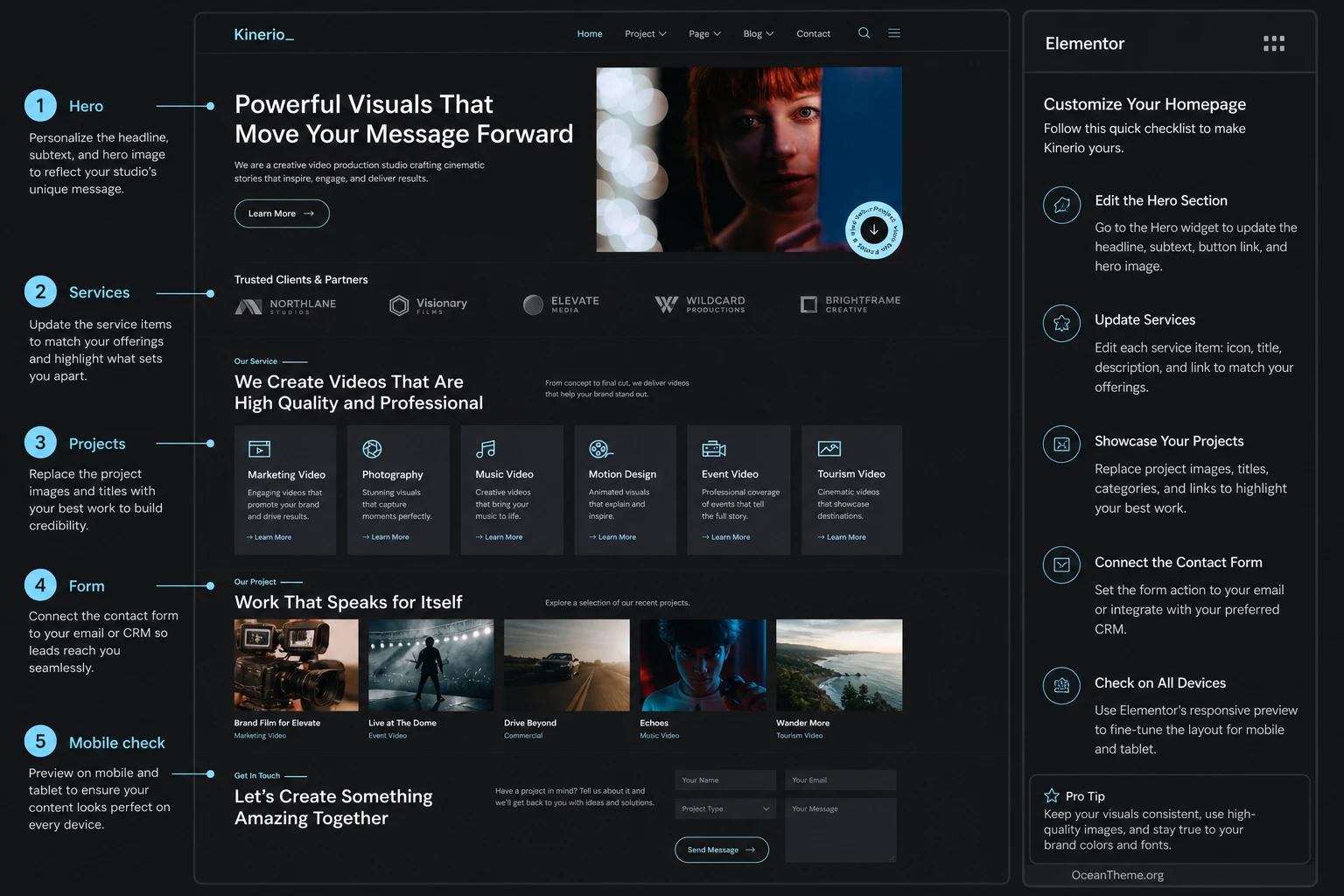The width and height of the screenshot is (1344, 896).
Task: Click the Connect the Contact Form envelope icon
Action: pos(1061,565)
